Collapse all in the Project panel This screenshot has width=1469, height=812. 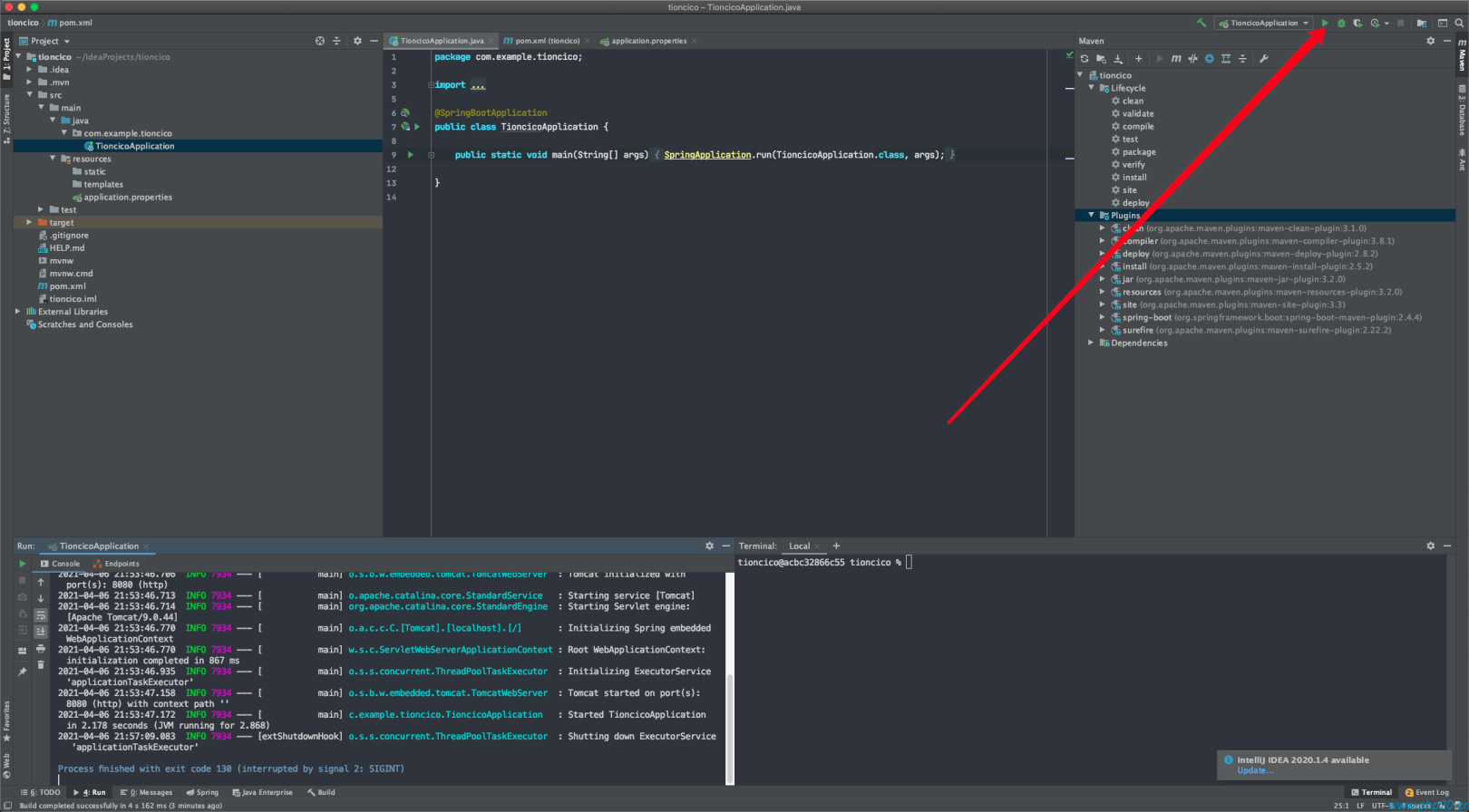tap(336, 41)
